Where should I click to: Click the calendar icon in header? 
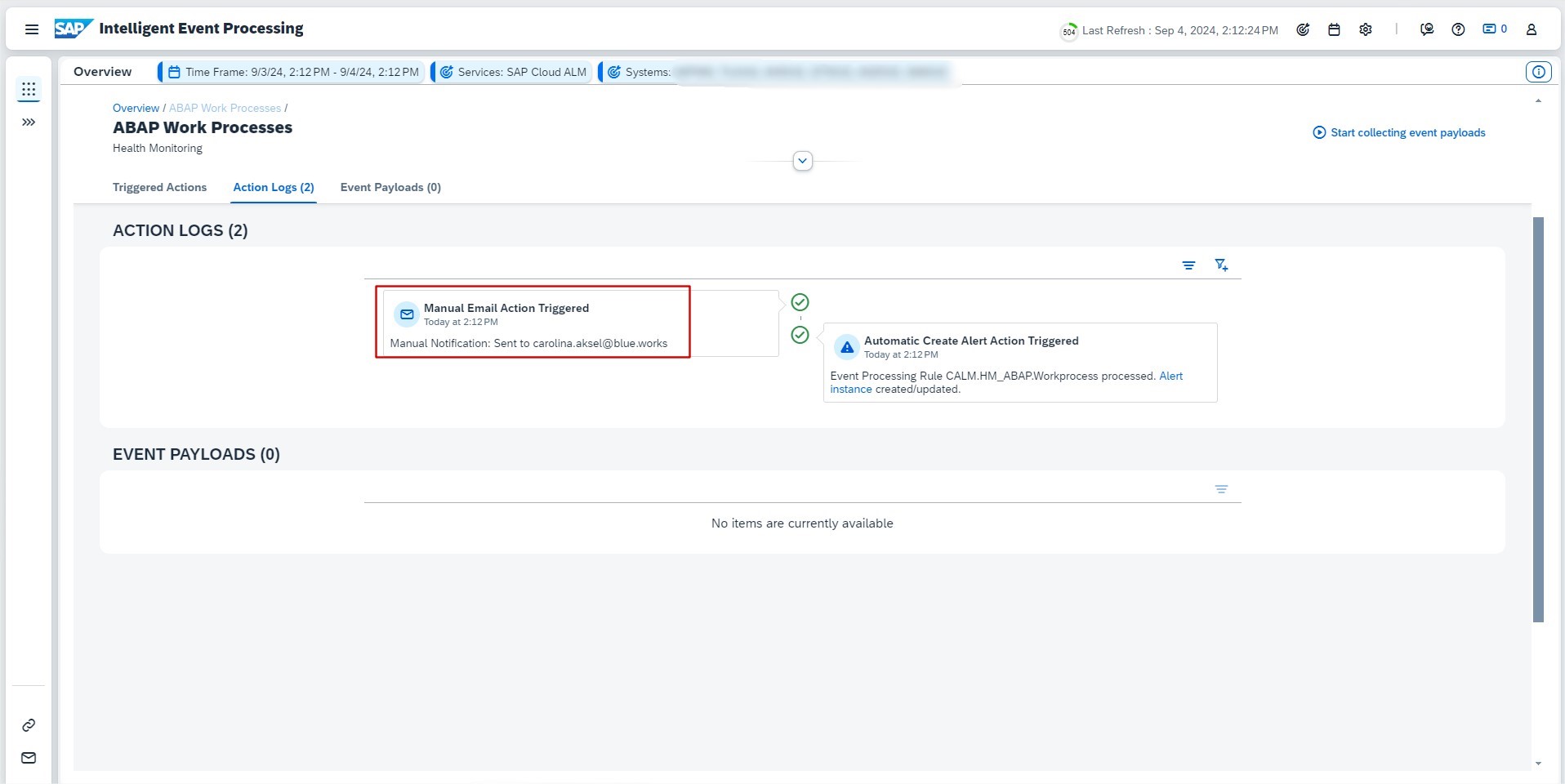[1334, 29]
